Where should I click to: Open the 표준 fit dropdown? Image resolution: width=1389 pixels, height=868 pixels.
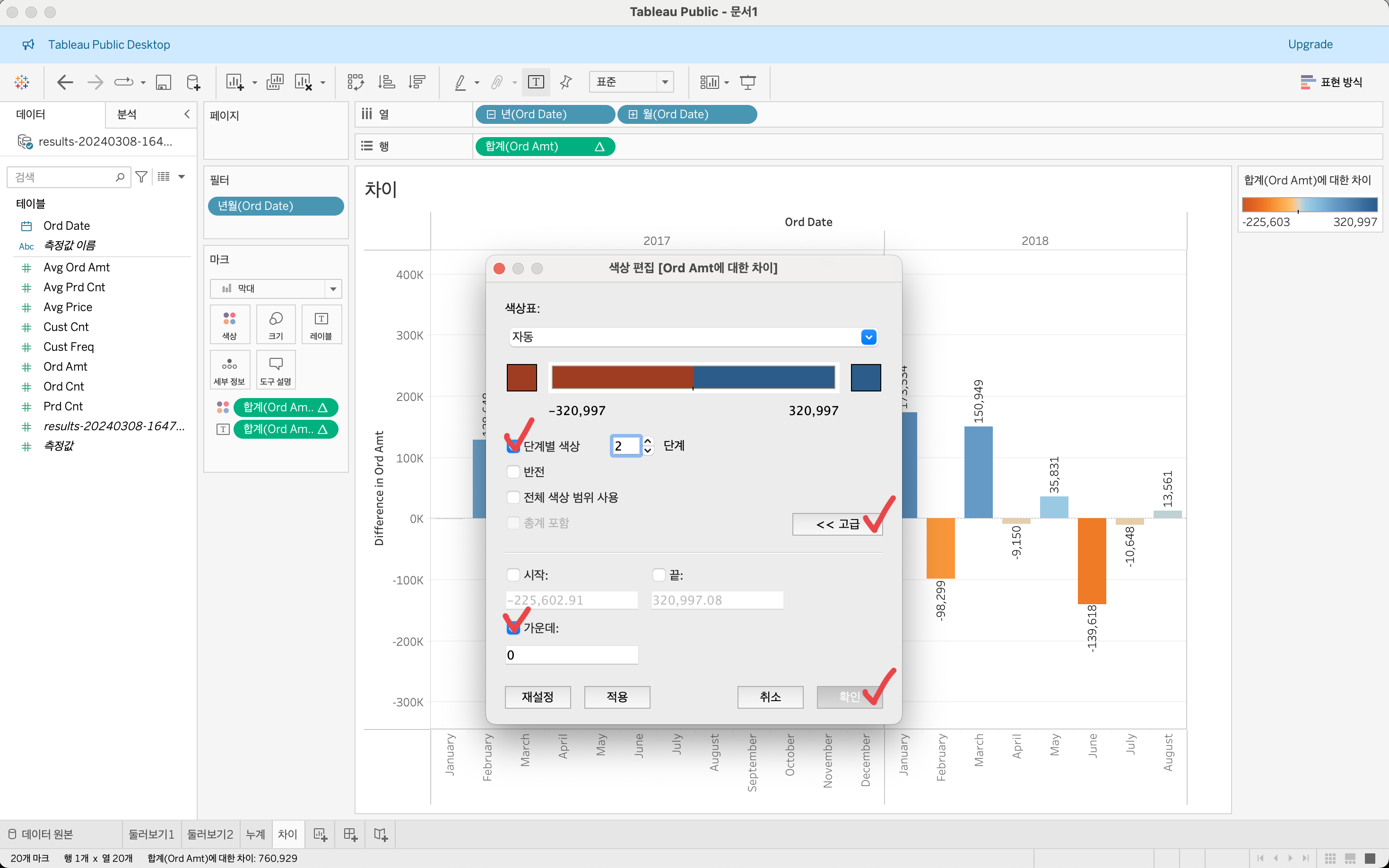click(x=665, y=82)
